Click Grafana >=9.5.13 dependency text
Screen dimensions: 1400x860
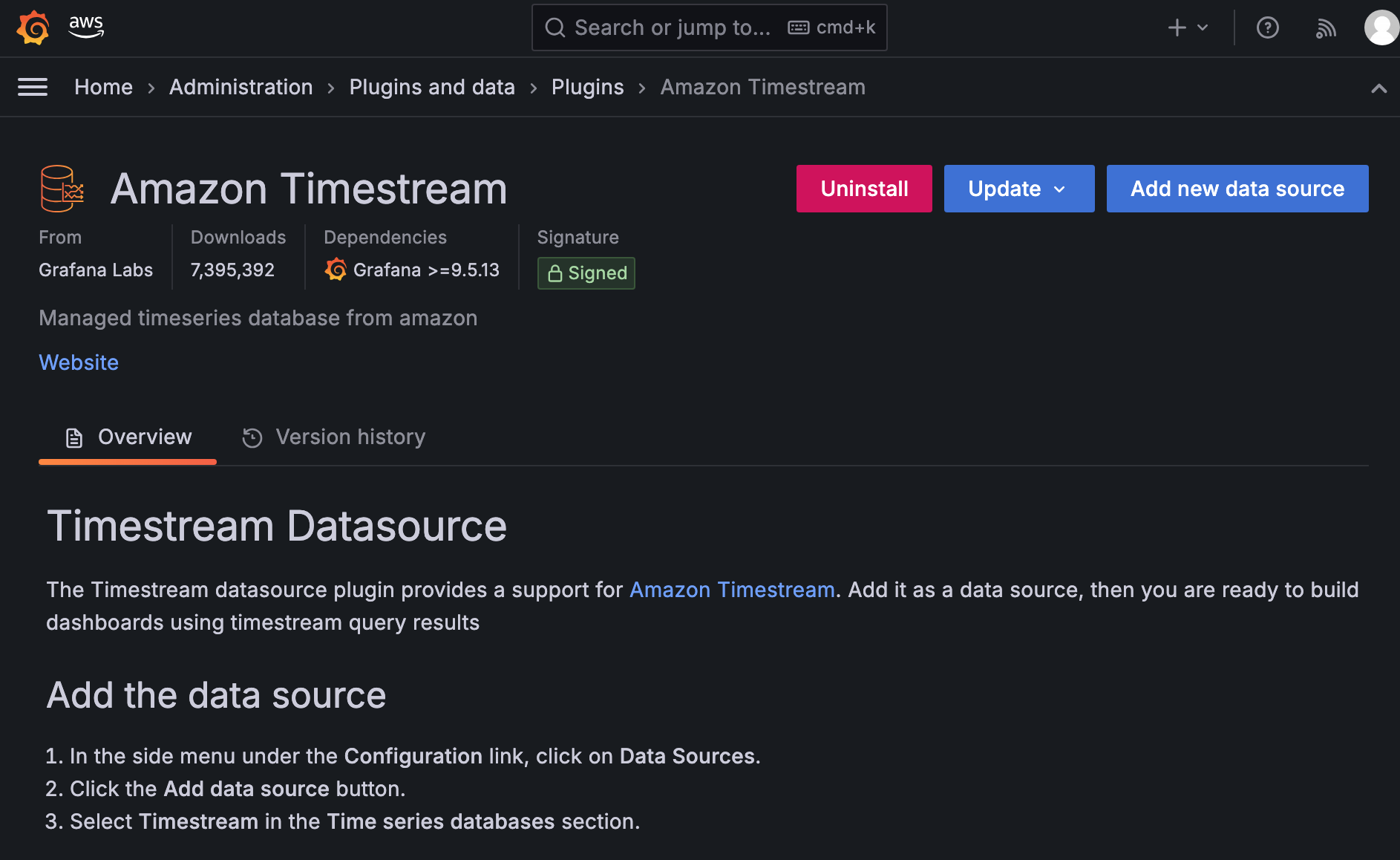tap(426, 270)
